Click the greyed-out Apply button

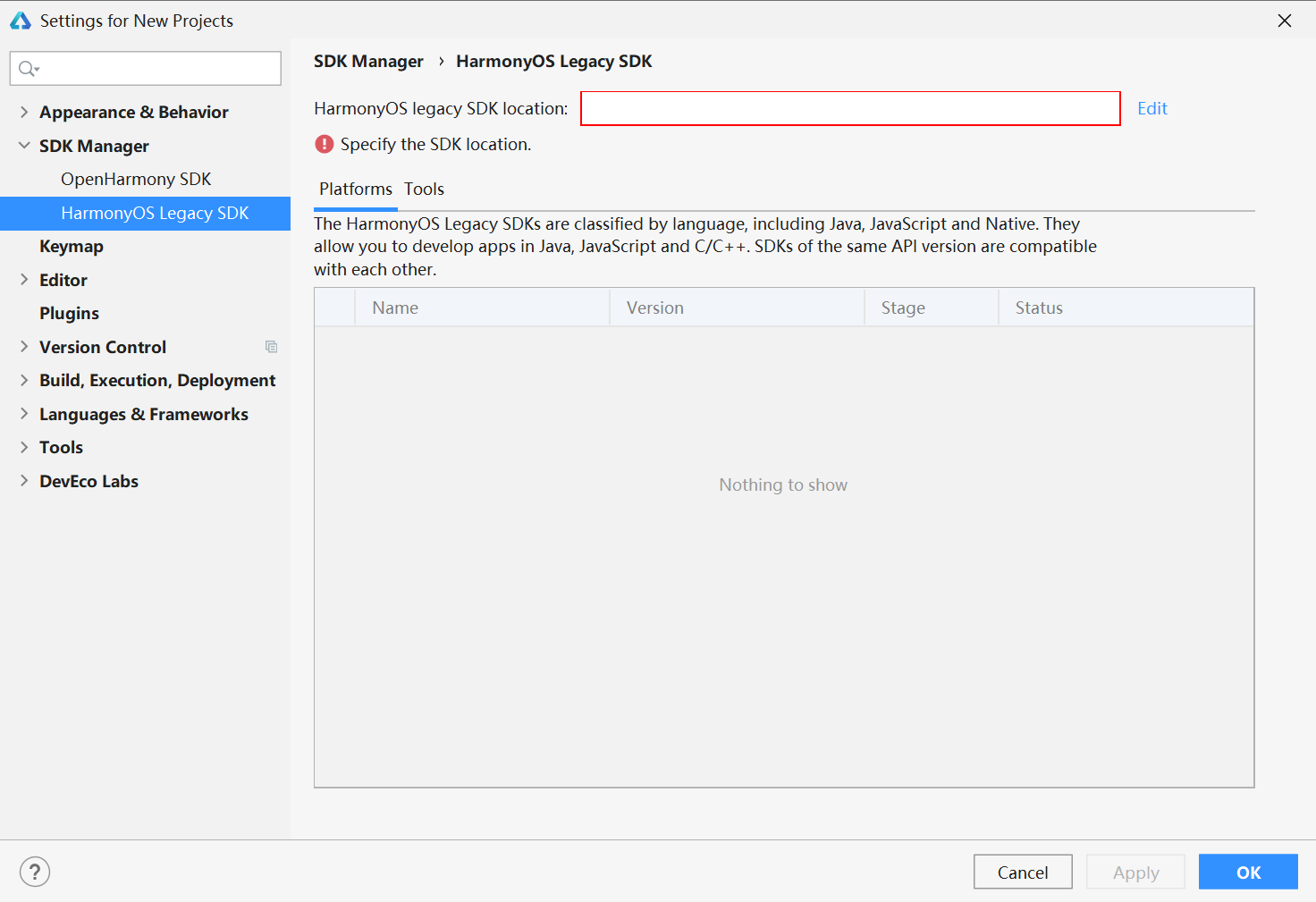pos(1135,872)
